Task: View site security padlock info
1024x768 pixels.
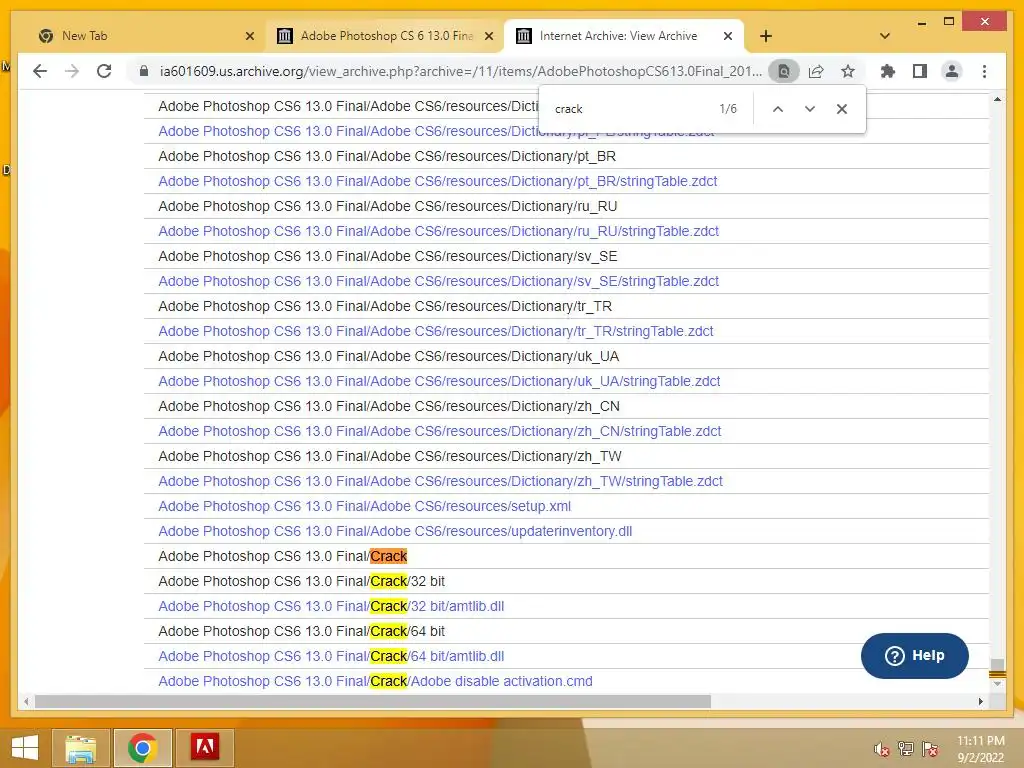Action: [x=144, y=71]
